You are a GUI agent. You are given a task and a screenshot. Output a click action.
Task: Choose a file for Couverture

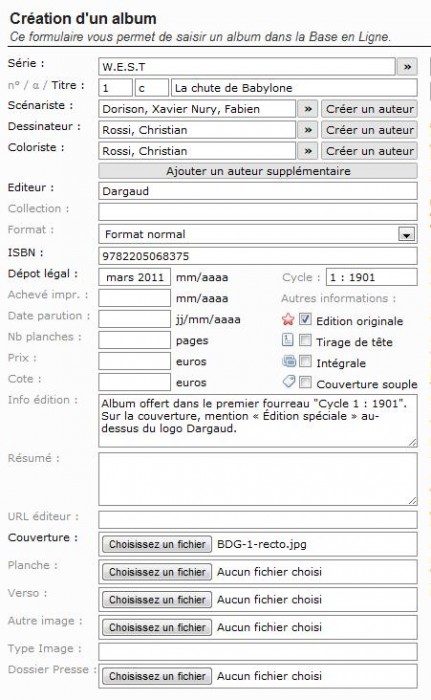coord(157,544)
